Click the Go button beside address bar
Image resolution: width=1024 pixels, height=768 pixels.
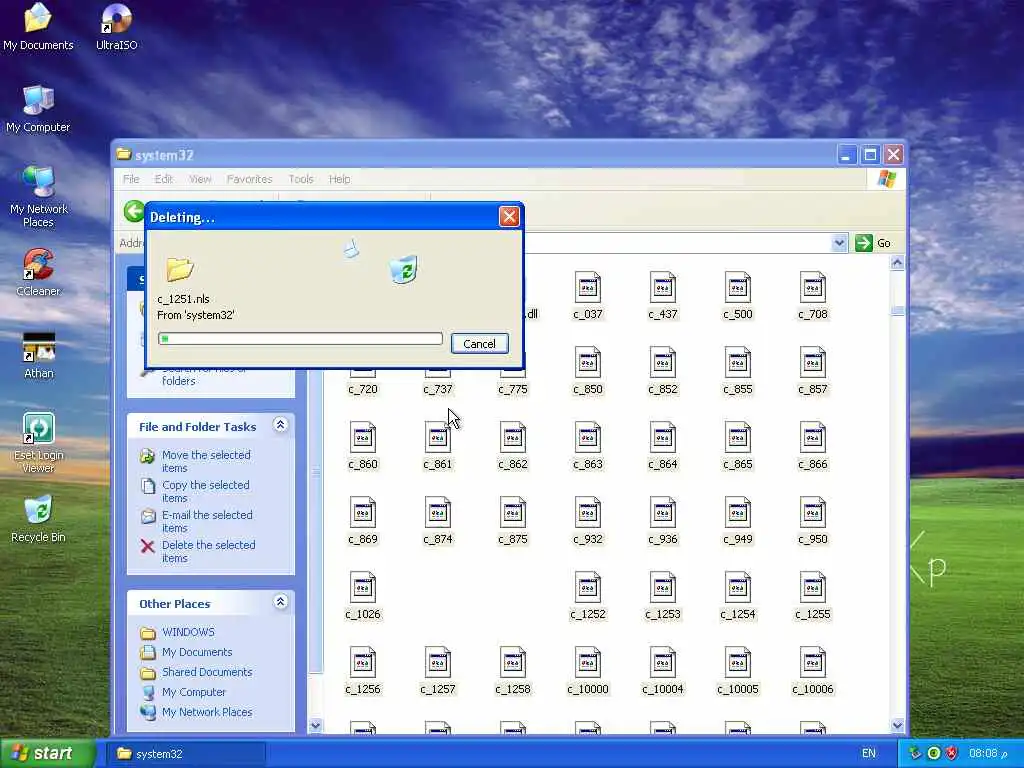point(873,243)
